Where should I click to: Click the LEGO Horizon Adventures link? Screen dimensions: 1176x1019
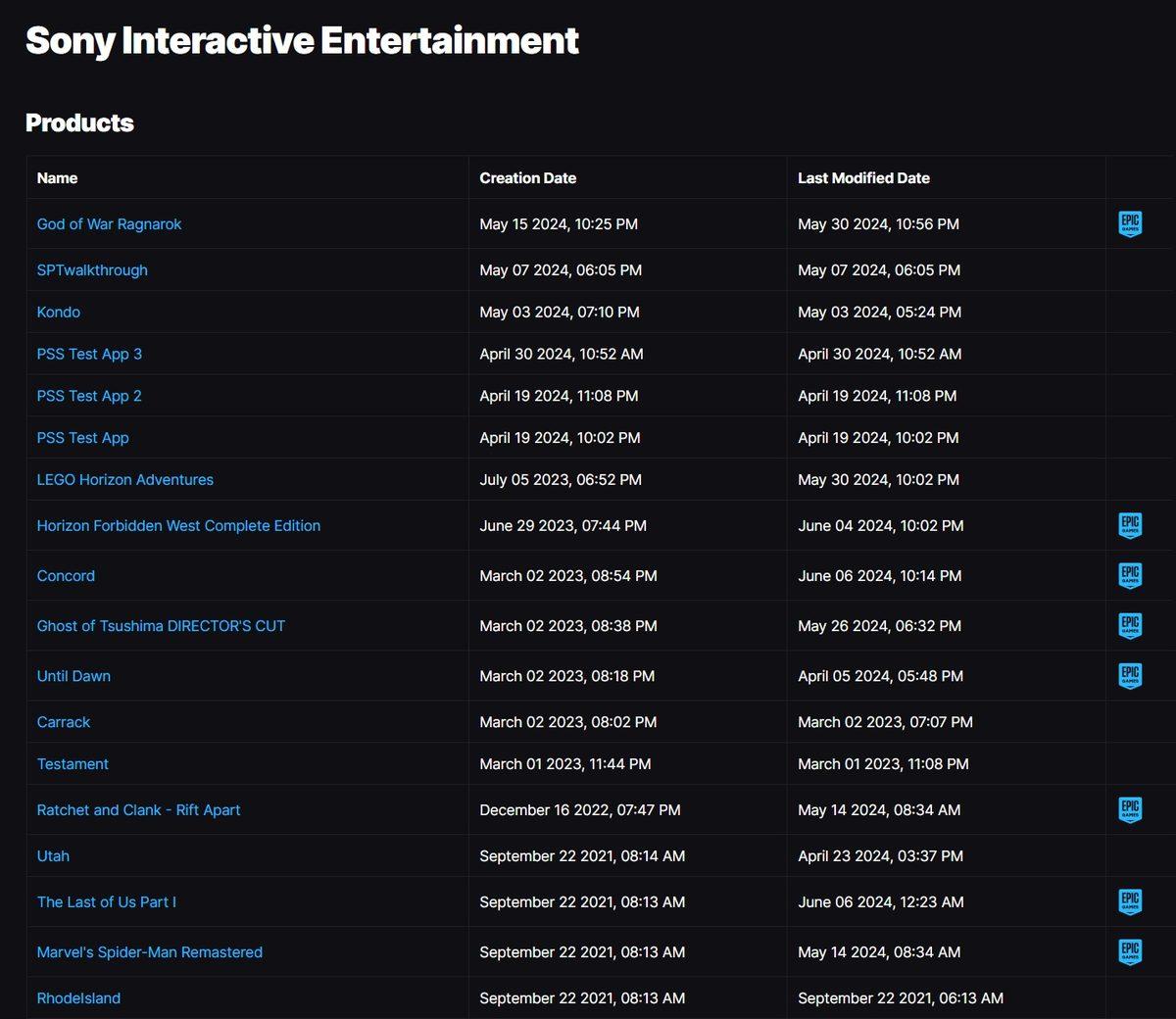(x=124, y=479)
